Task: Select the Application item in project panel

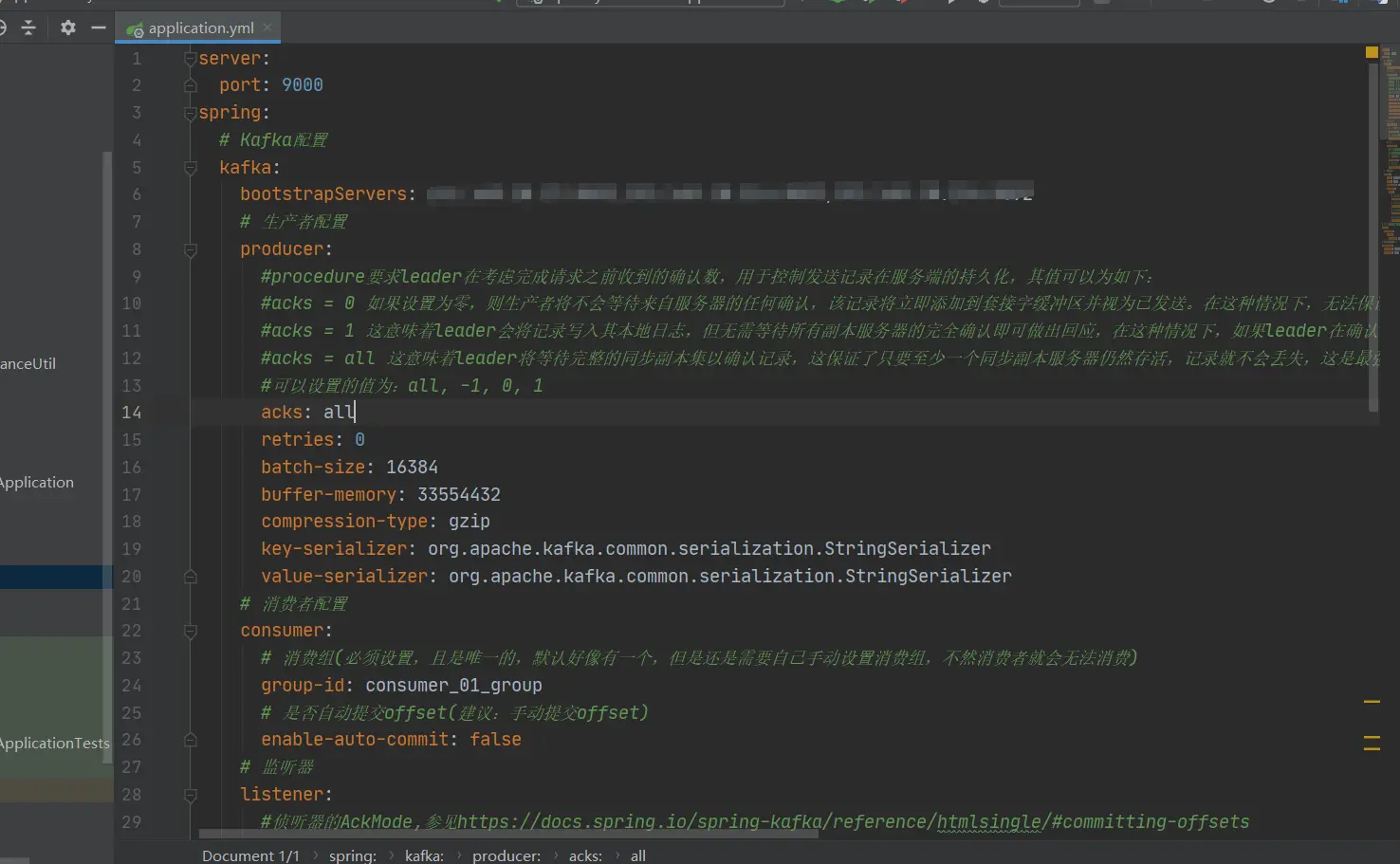Action: tap(37, 483)
